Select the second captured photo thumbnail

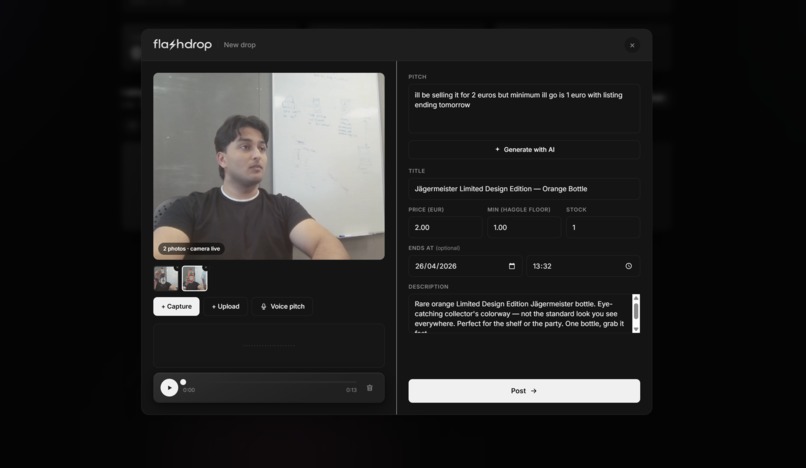195,279
